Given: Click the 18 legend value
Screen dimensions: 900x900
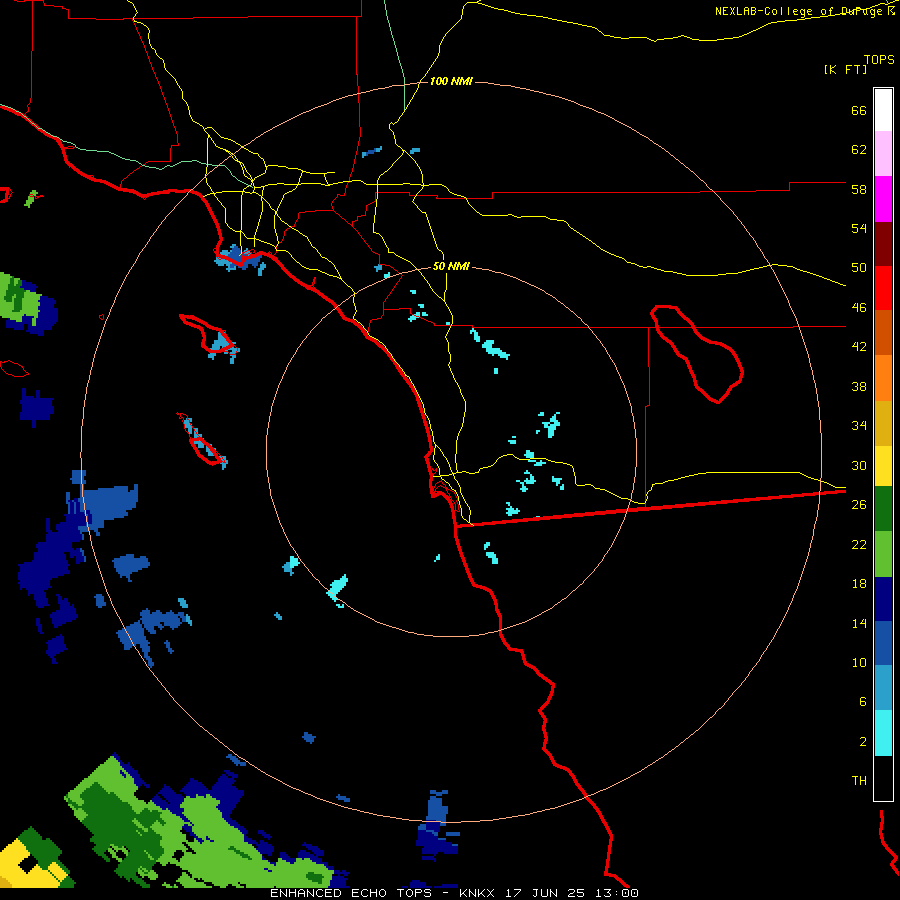Looking at the screenshot, I should click(859, 584).
